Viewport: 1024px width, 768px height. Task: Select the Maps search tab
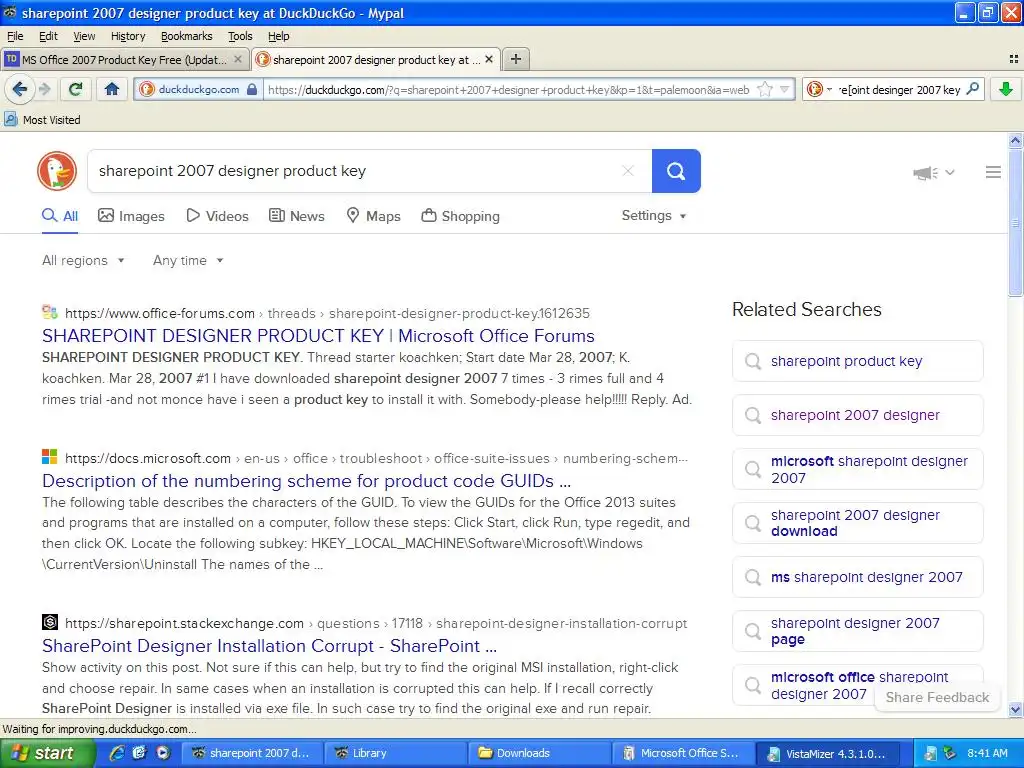click(x=373, y=216)
